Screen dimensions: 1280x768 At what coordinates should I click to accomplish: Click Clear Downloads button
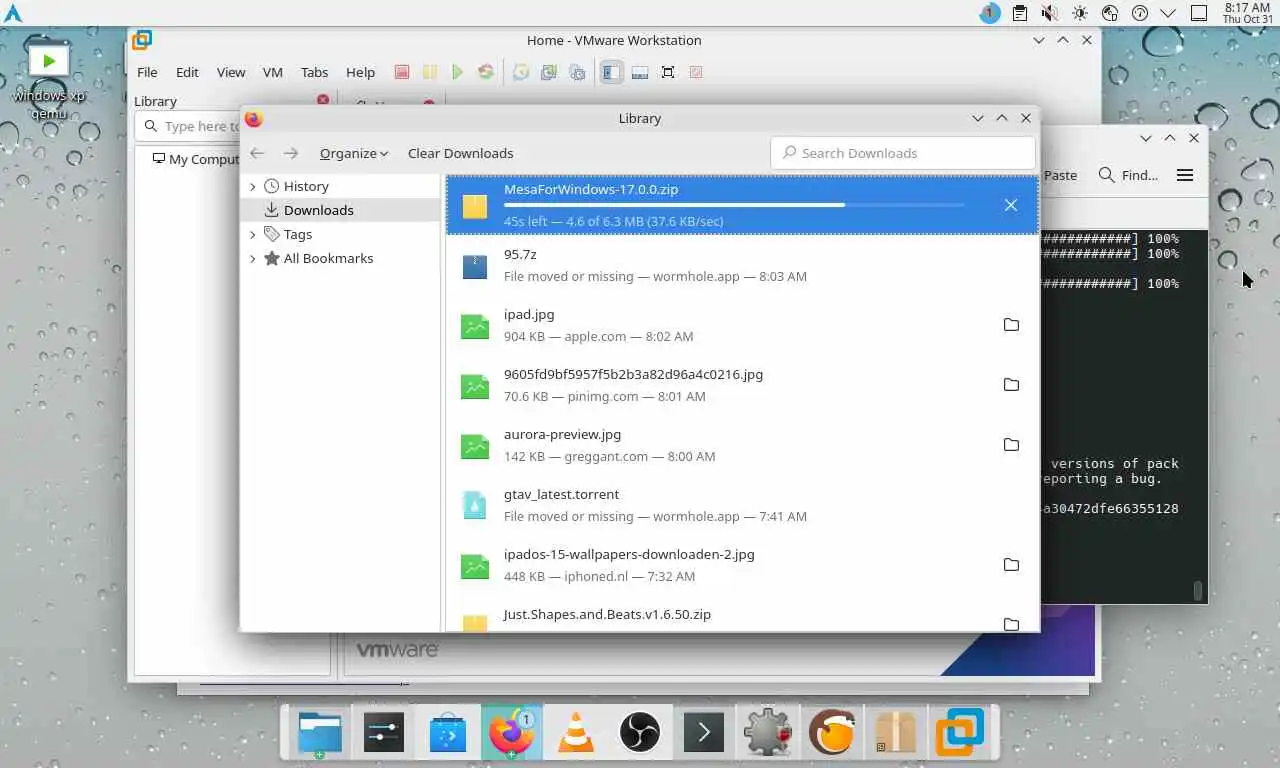point(460,153)
